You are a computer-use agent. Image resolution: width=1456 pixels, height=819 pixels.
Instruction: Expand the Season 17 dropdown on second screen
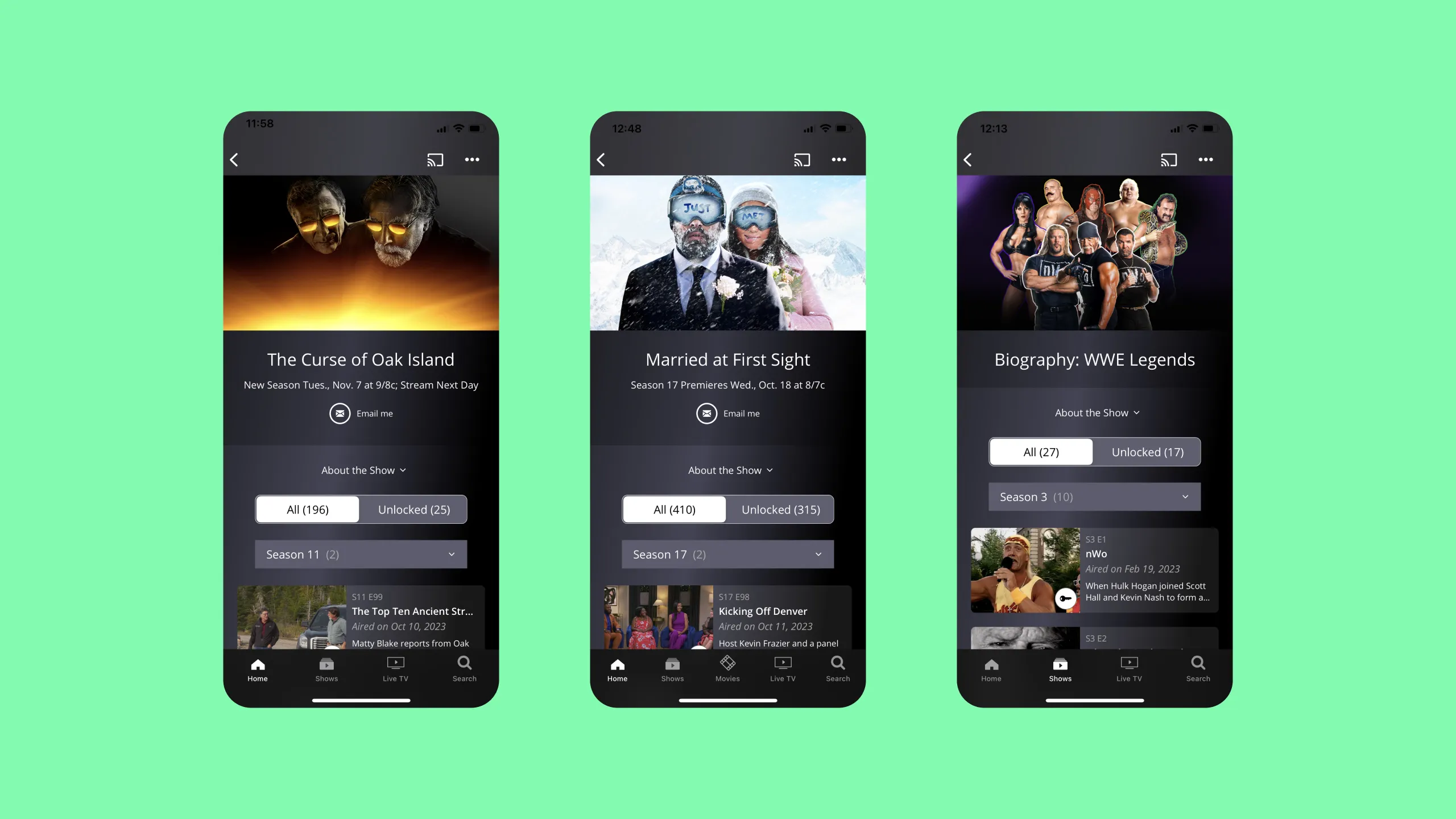[728, 554]
